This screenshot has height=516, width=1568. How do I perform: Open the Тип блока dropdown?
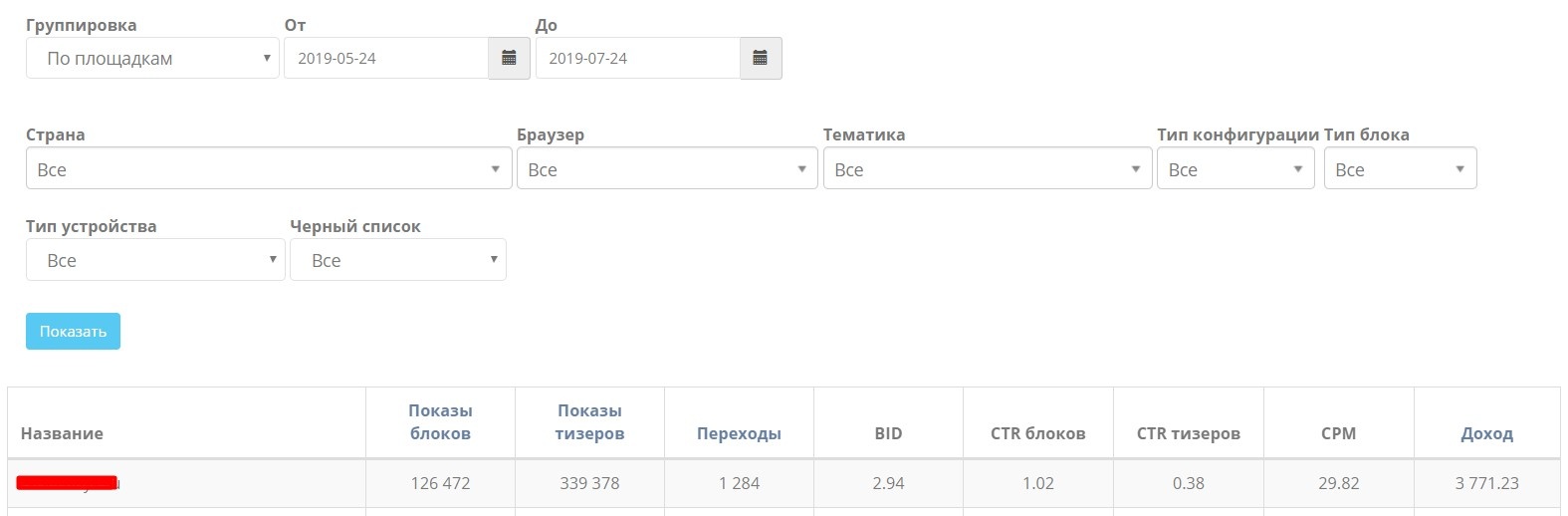(x=1400, y=168)
